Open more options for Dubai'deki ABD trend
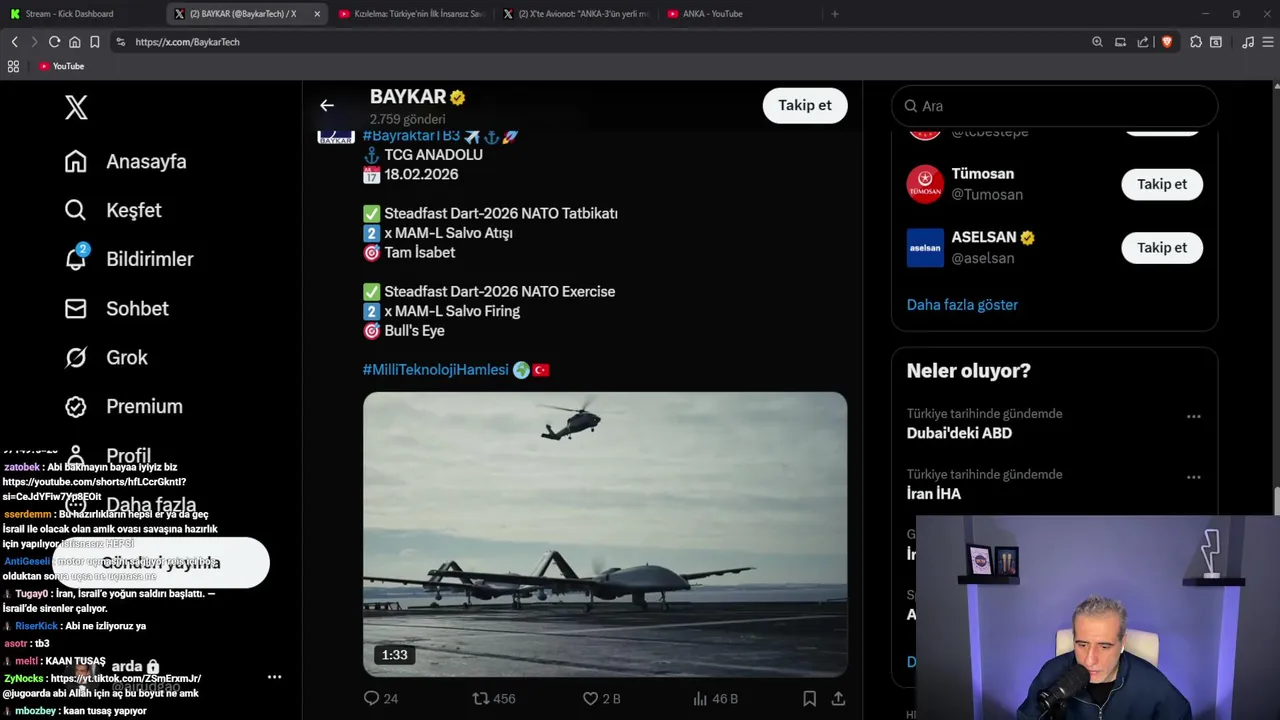Viewport: 1280px width, 720px height. 1193,416
